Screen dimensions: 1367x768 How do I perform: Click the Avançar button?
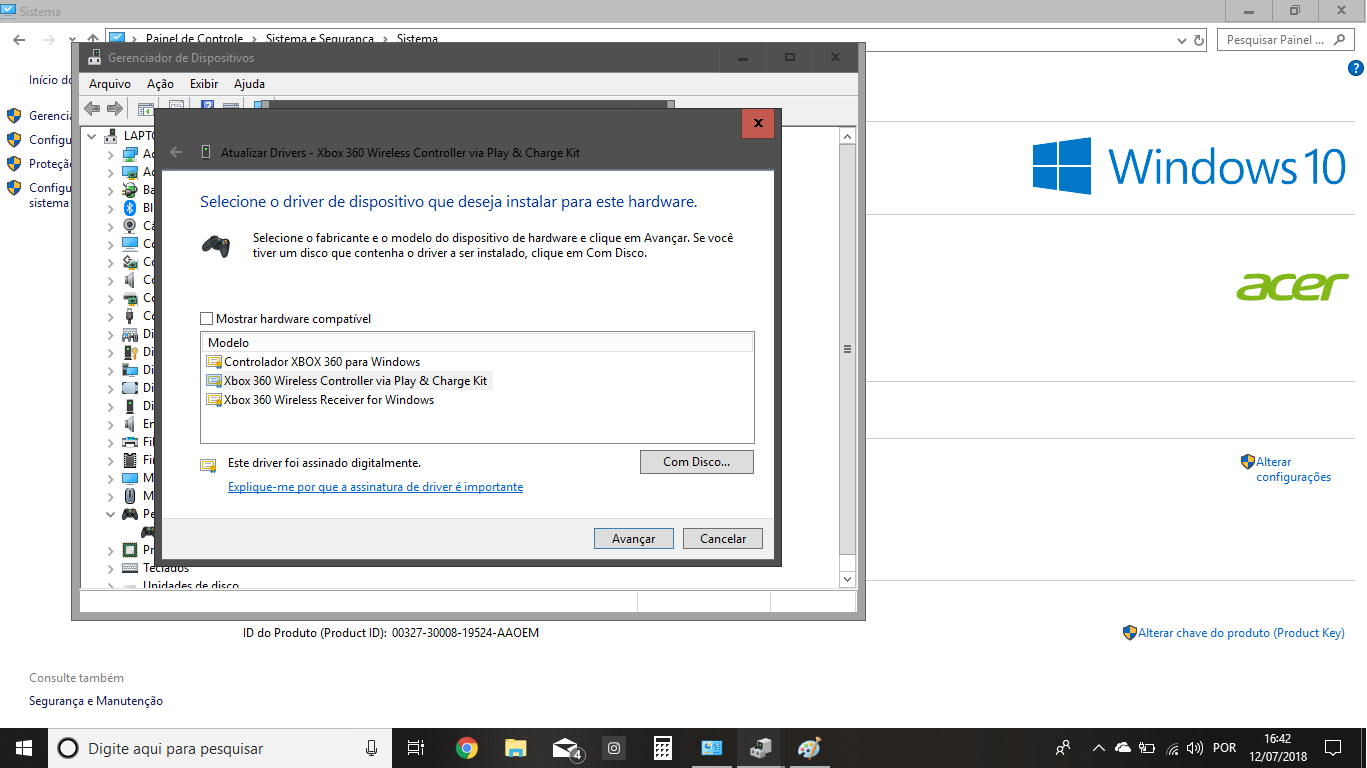[x=633, y=538]
